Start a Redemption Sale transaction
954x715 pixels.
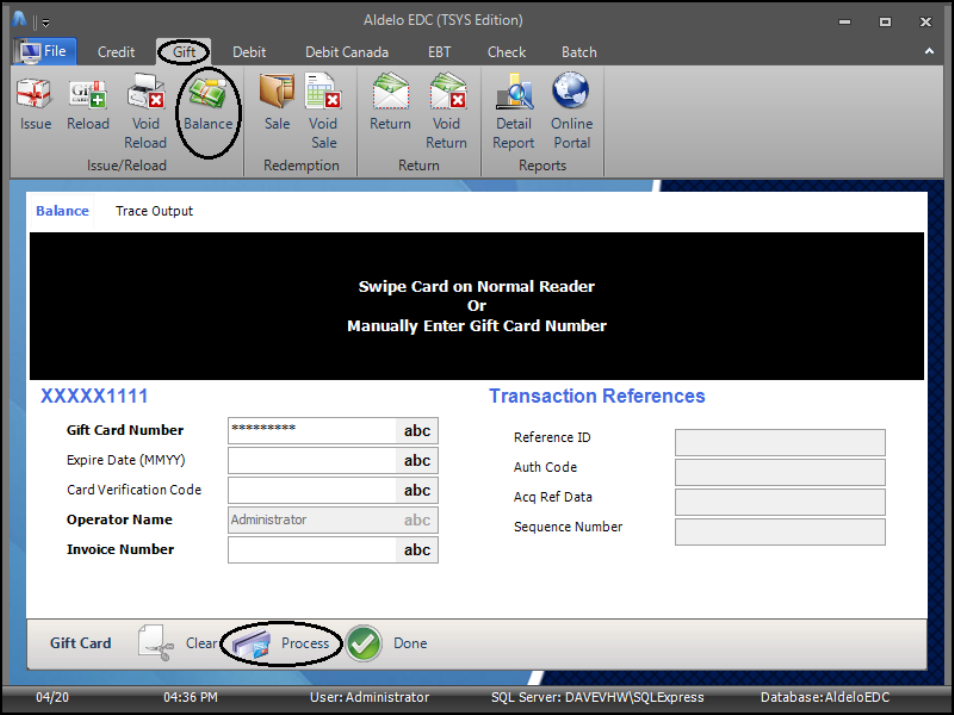click(x=277, y=102)
